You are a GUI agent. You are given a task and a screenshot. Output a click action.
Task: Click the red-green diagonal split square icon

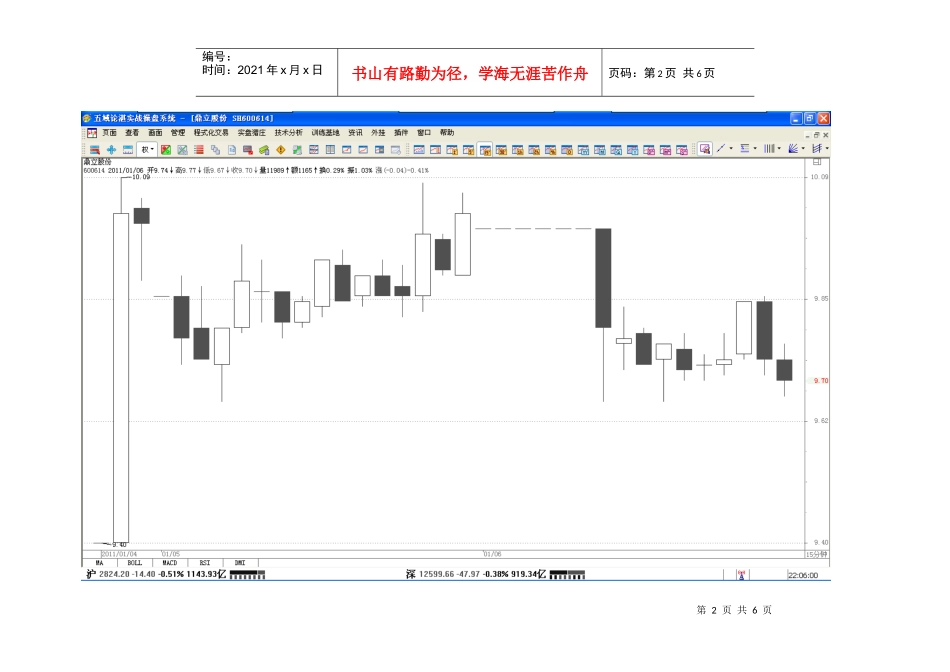[x=166, y=150]
